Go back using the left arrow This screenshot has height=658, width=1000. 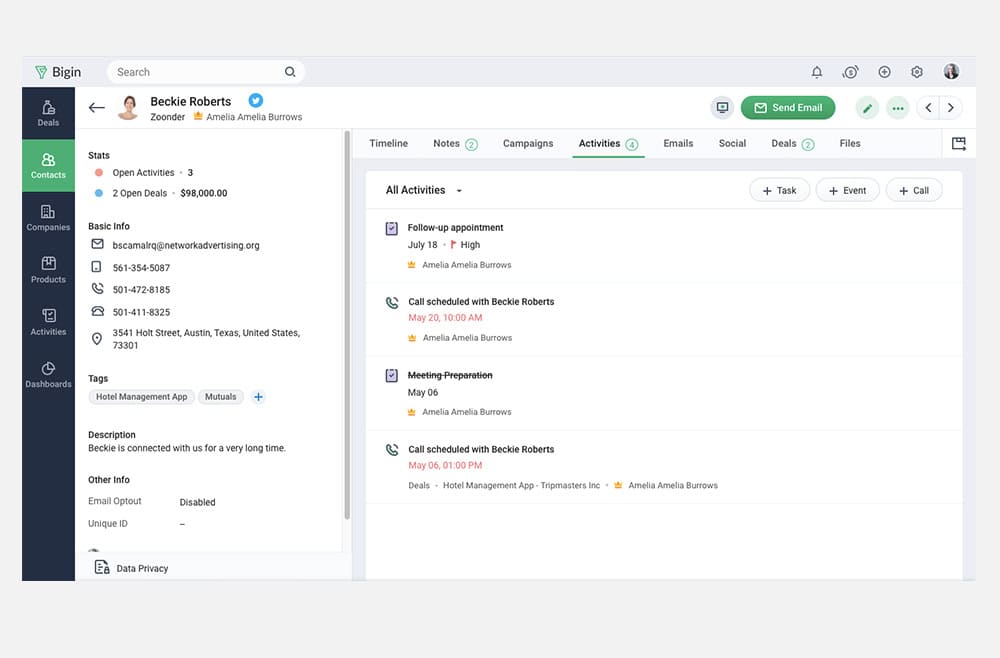[x=97, y=108]
